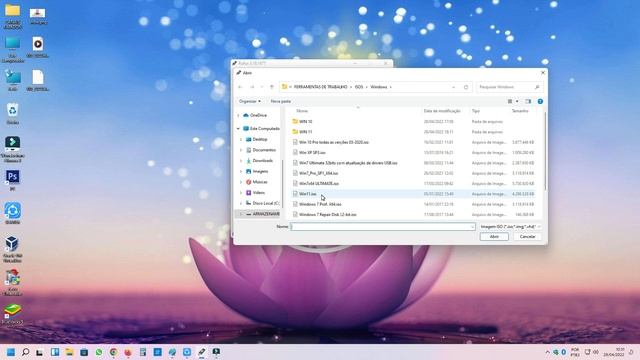Open the Nome field history dropdown
Image resolution: width=640 pixels, height=360 pixels.
click(472, 227)
